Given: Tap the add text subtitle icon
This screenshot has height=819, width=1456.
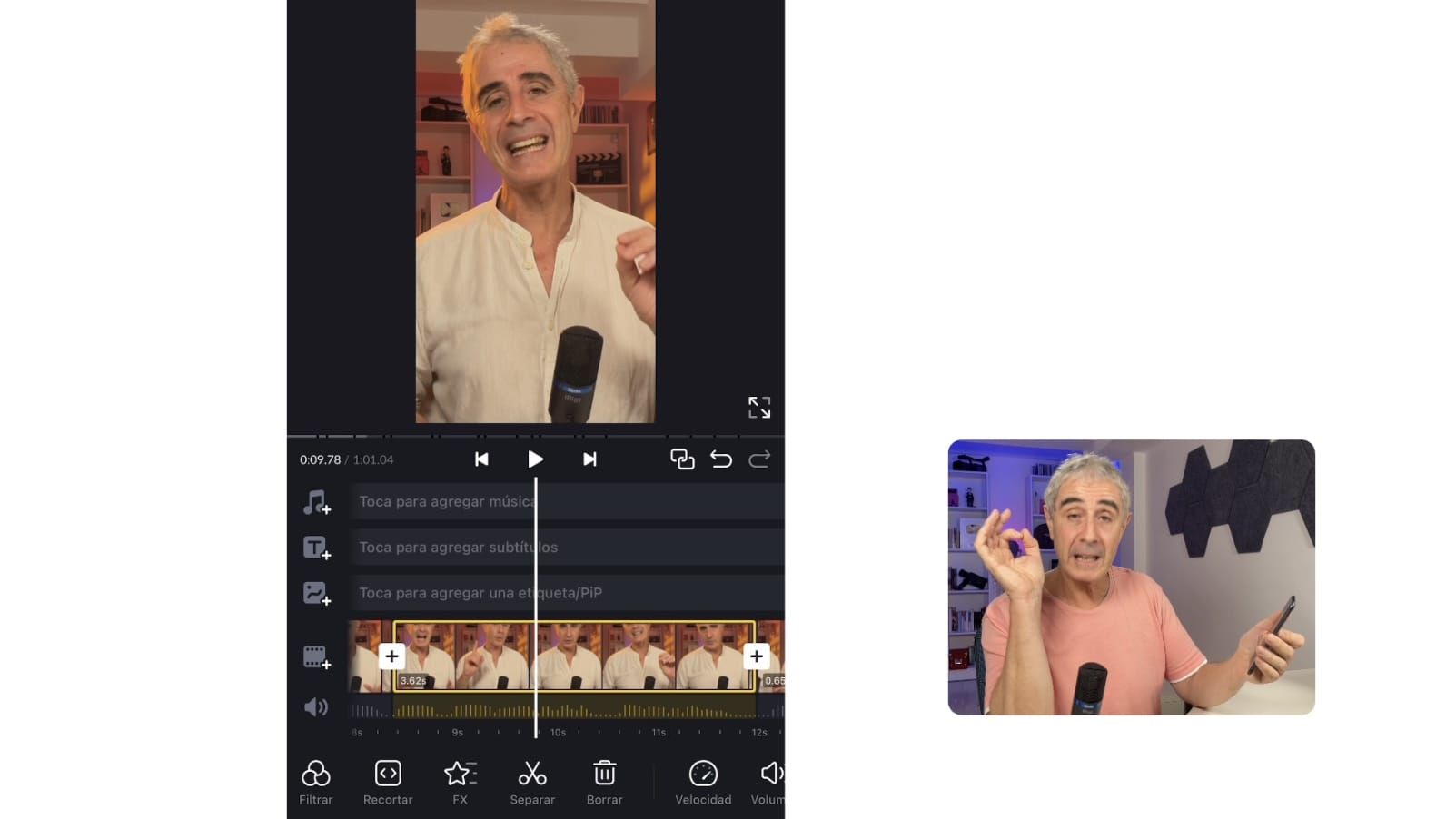Looking at the screenshot, I should click(316, 548).
